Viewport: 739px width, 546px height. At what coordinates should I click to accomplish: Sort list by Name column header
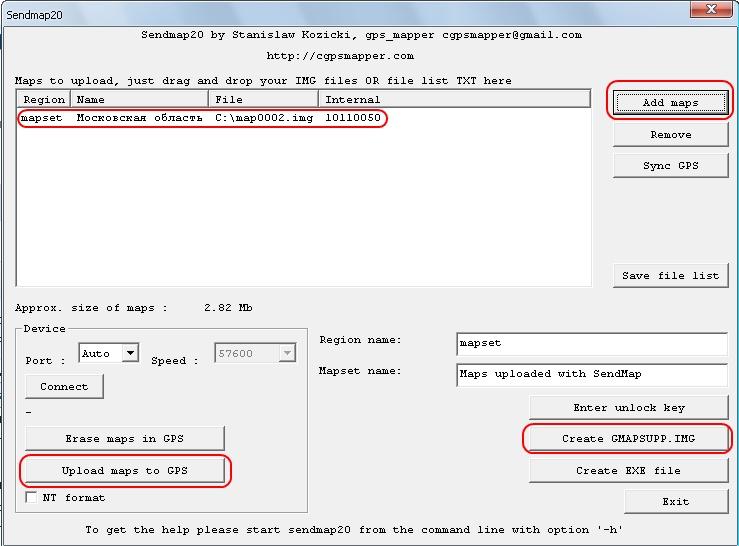point(140,99)
